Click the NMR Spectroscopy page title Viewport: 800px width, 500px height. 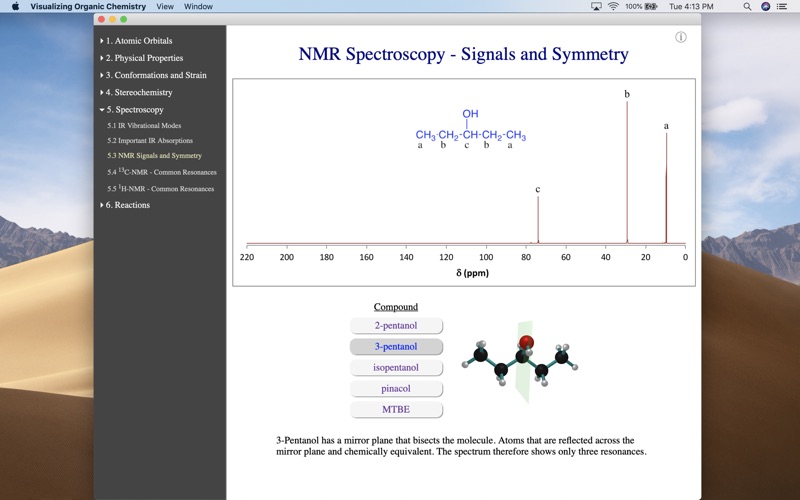pyautogui.click(x=463, y=54)
